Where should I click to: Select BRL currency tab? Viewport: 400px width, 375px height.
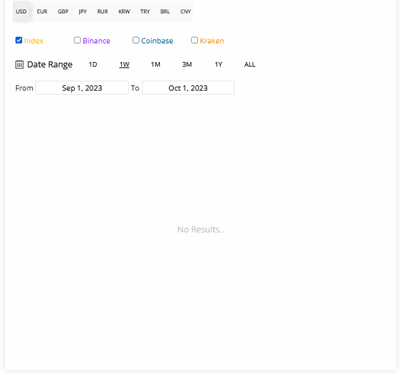point(165,12)
